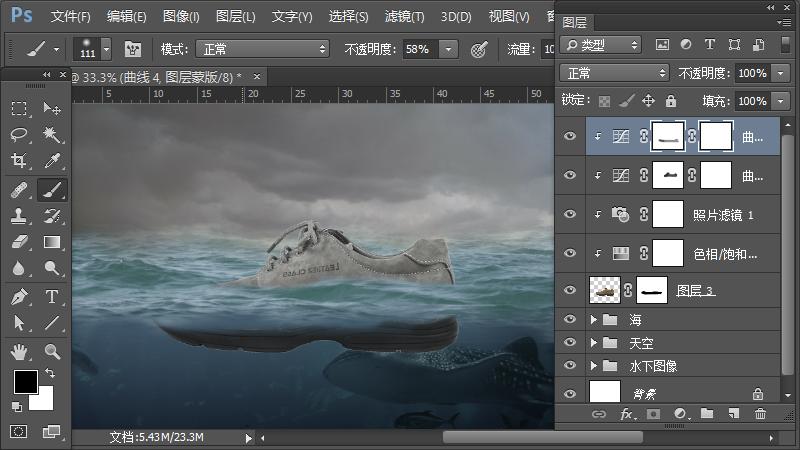This screenshot has height=450, width=800.
Task: Open the 编辑(E) menu
Action: 126,16
